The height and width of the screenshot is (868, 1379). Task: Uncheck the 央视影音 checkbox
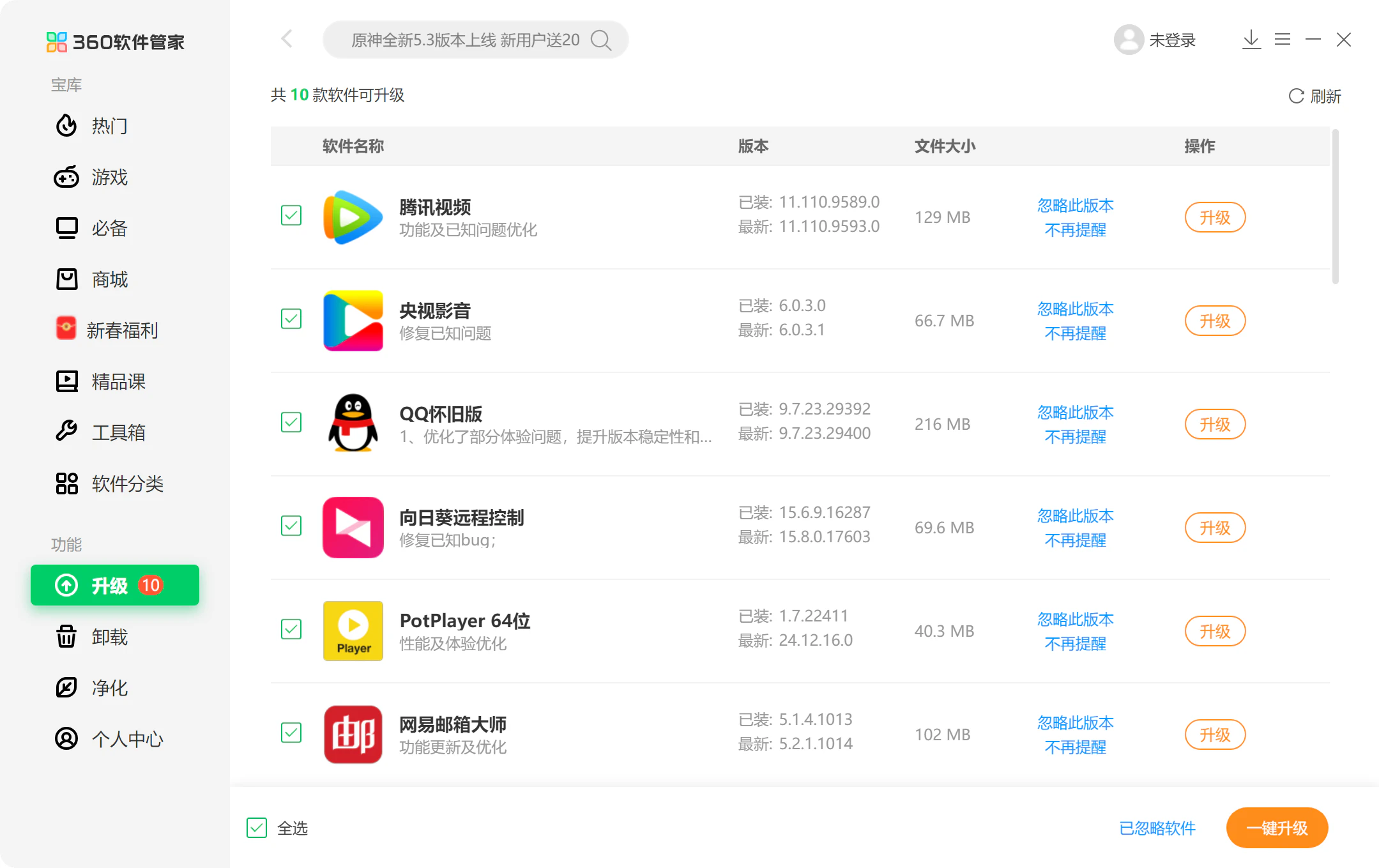[x=291, y=319]
